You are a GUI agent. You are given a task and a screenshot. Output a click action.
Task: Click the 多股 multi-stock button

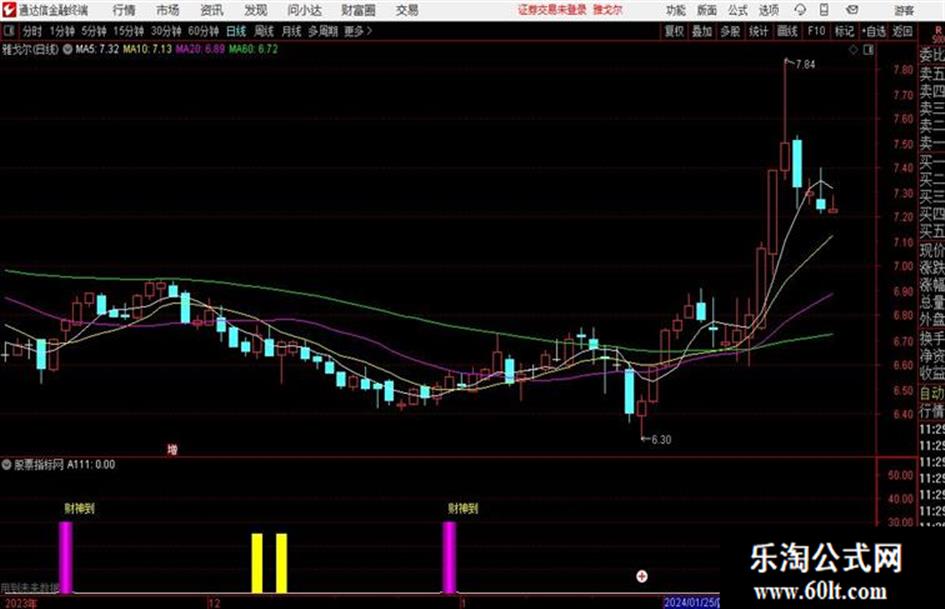pos(730,31)
